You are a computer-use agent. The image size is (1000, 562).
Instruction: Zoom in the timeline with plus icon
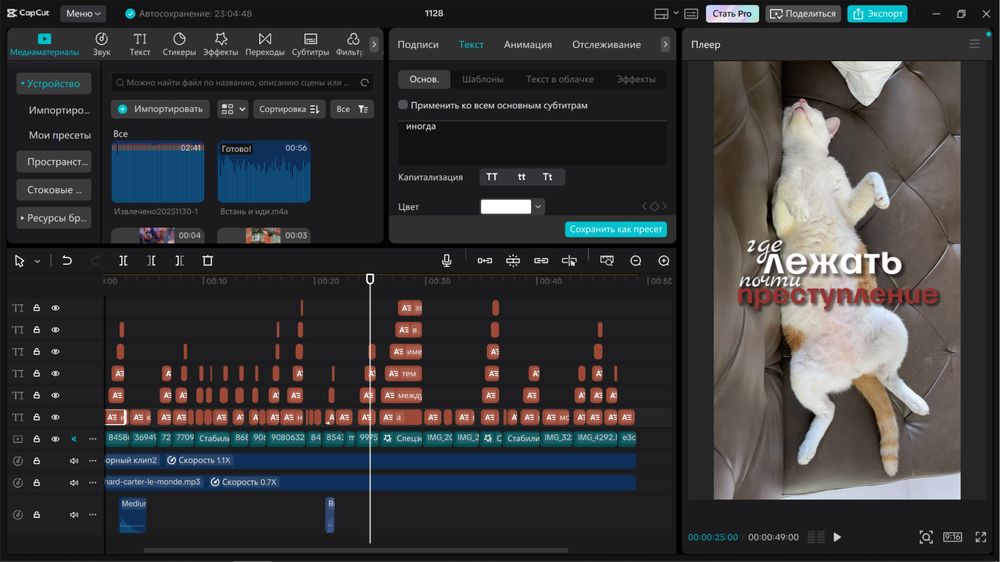663,261
